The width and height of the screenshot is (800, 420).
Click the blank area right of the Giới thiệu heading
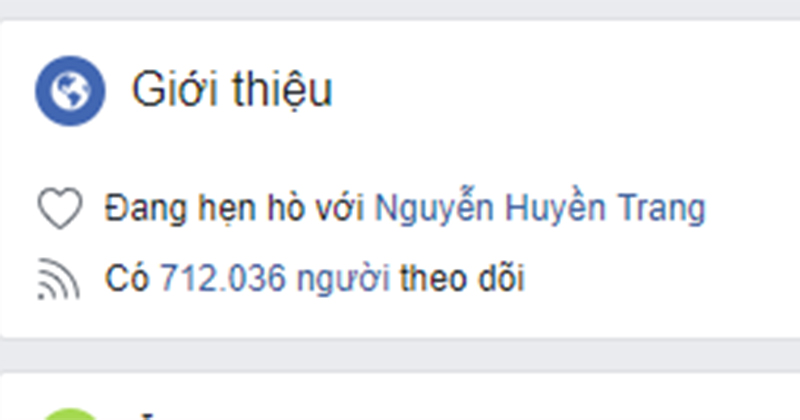tap(561, 90)
